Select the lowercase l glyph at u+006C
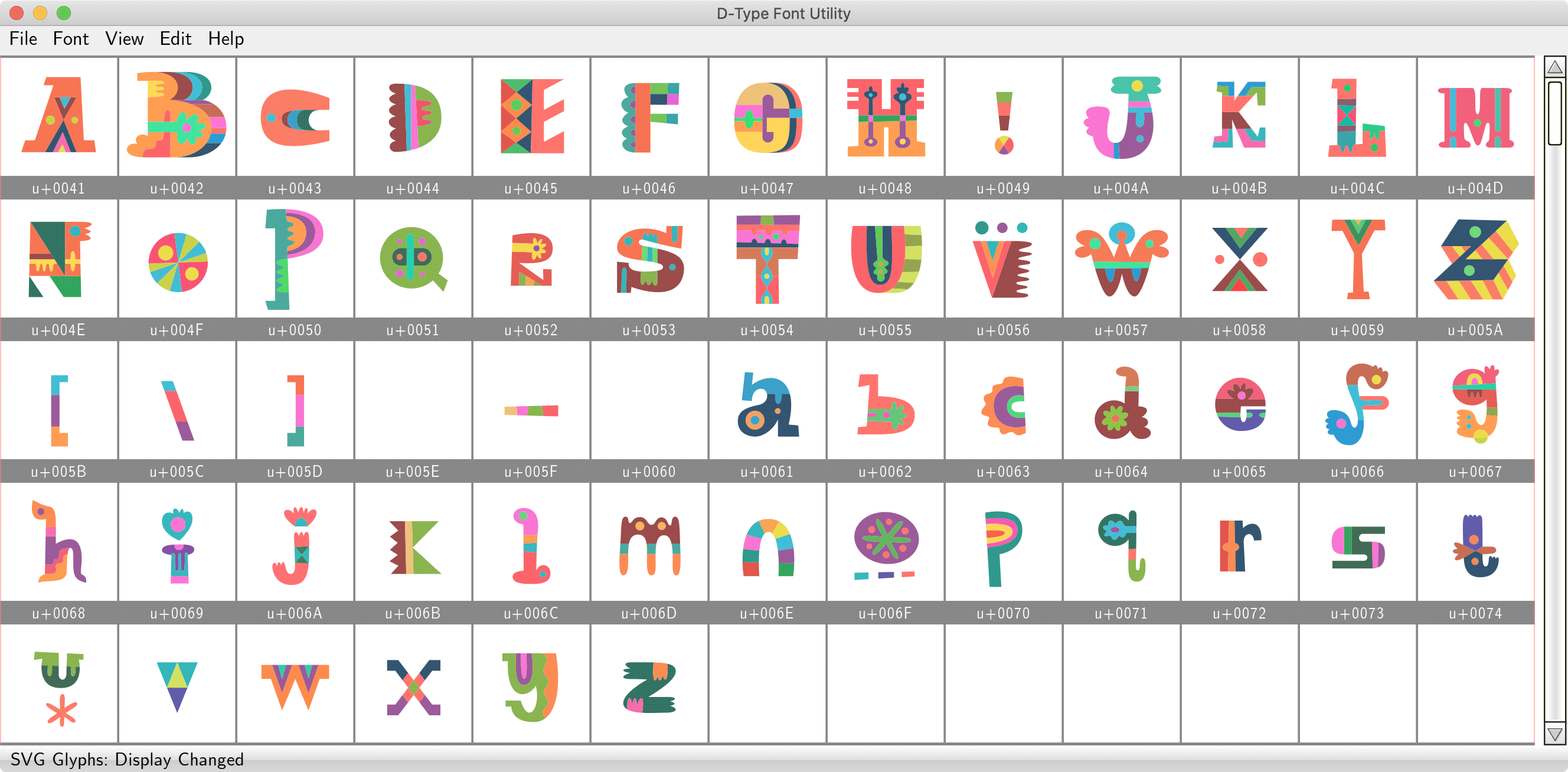The width and height of the screenshot is (1568, 772). tap(531, 547)
